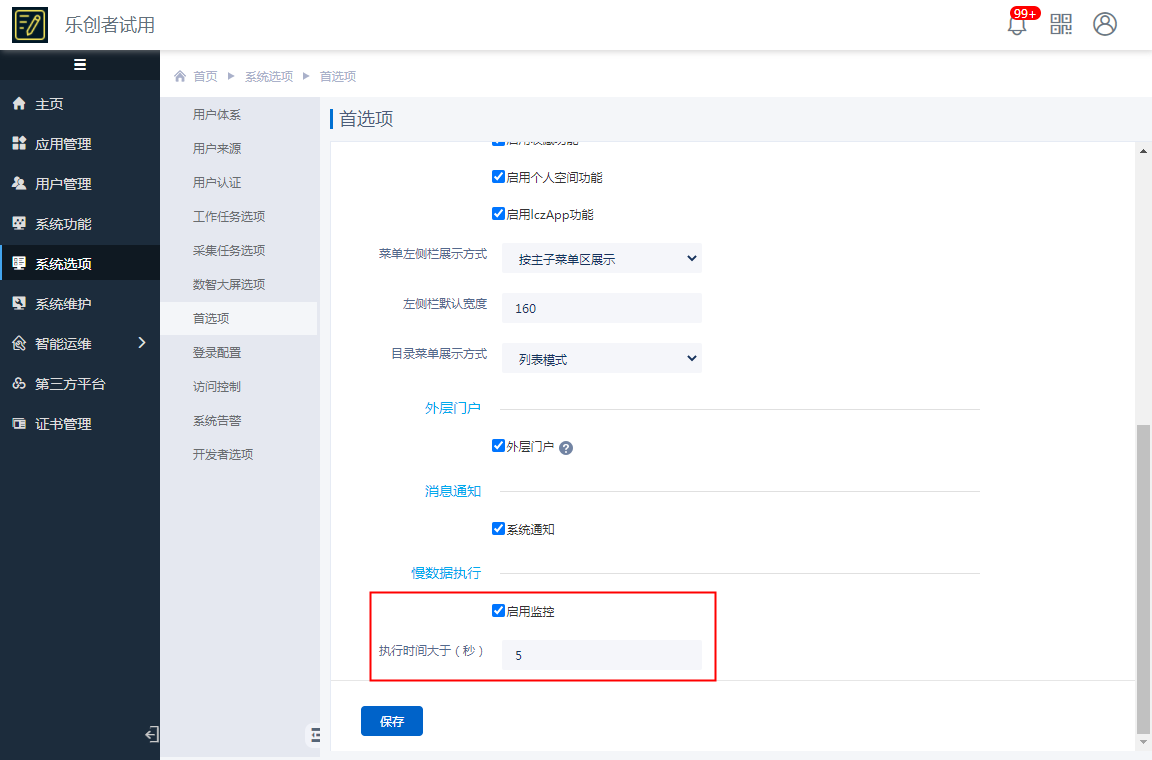Open the user profile avatar icon
1152x760 pixels.
click(1105, 25)
